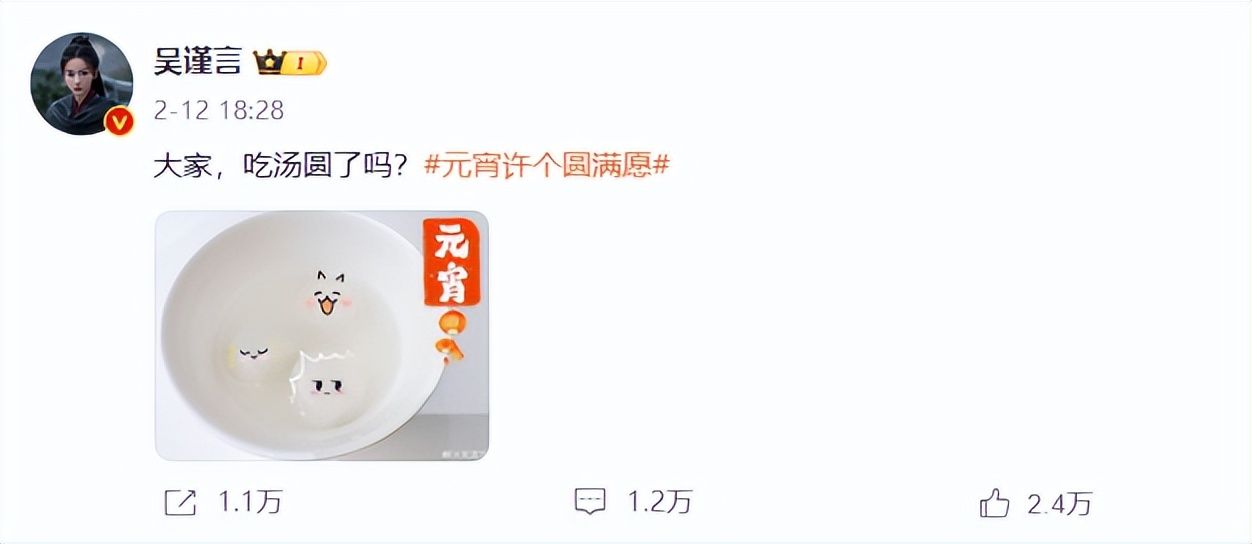Click the crown VIP level badge
This screenshot has height=544, width=1252.
click(x=290, y=63)
